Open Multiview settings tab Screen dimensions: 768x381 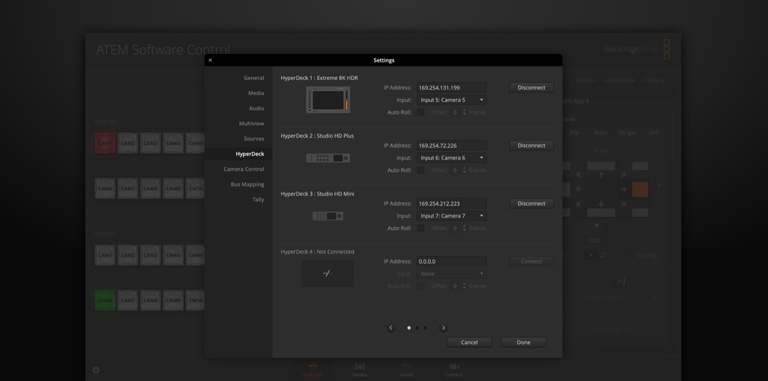239,123
